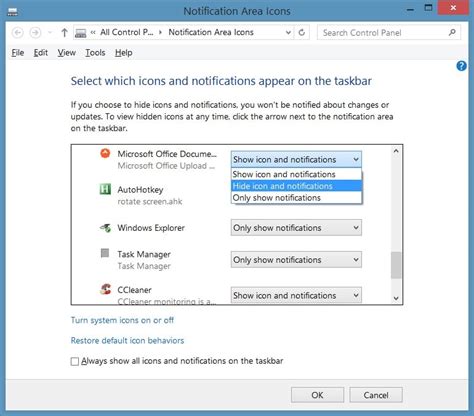Select the 'Windows Explorer' item name
The image size is (474, 416).
point(151,228)
